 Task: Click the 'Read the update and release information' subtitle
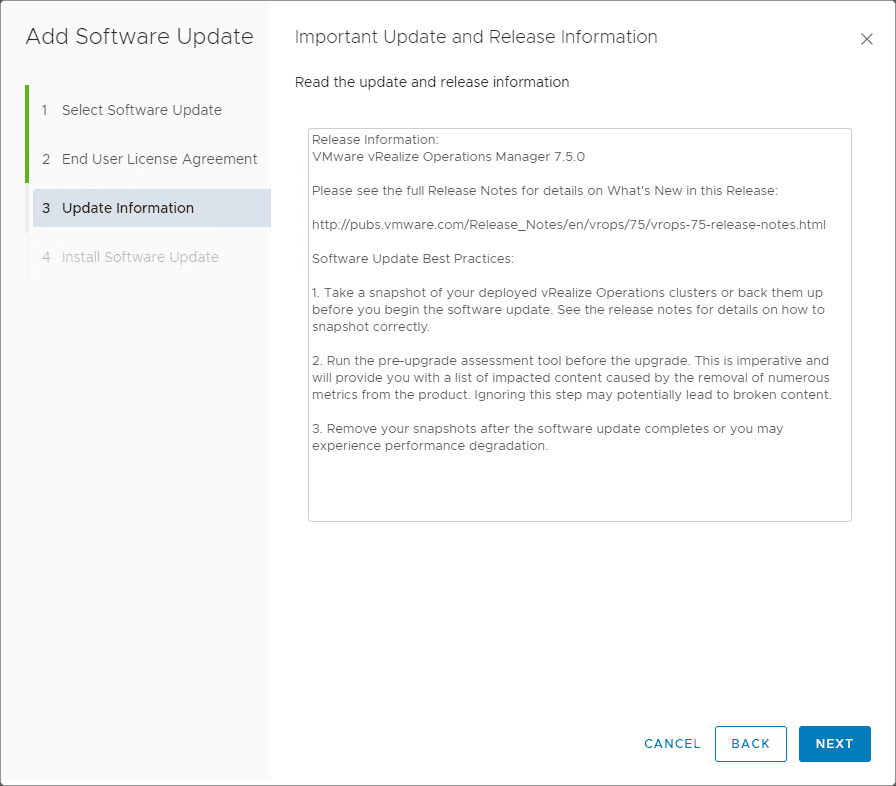[432, 82]
